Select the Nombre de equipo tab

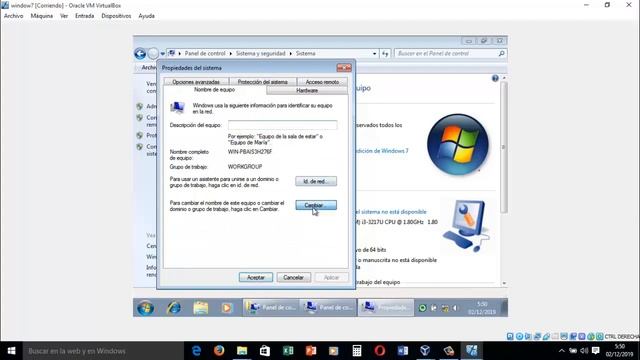[214, 90]
